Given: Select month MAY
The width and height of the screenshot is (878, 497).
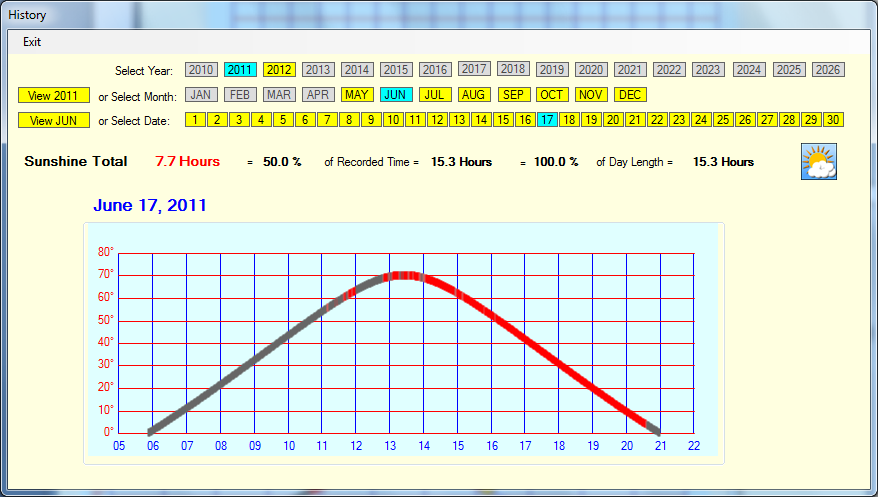Looking at the screenshot, I should coord(357,95).
